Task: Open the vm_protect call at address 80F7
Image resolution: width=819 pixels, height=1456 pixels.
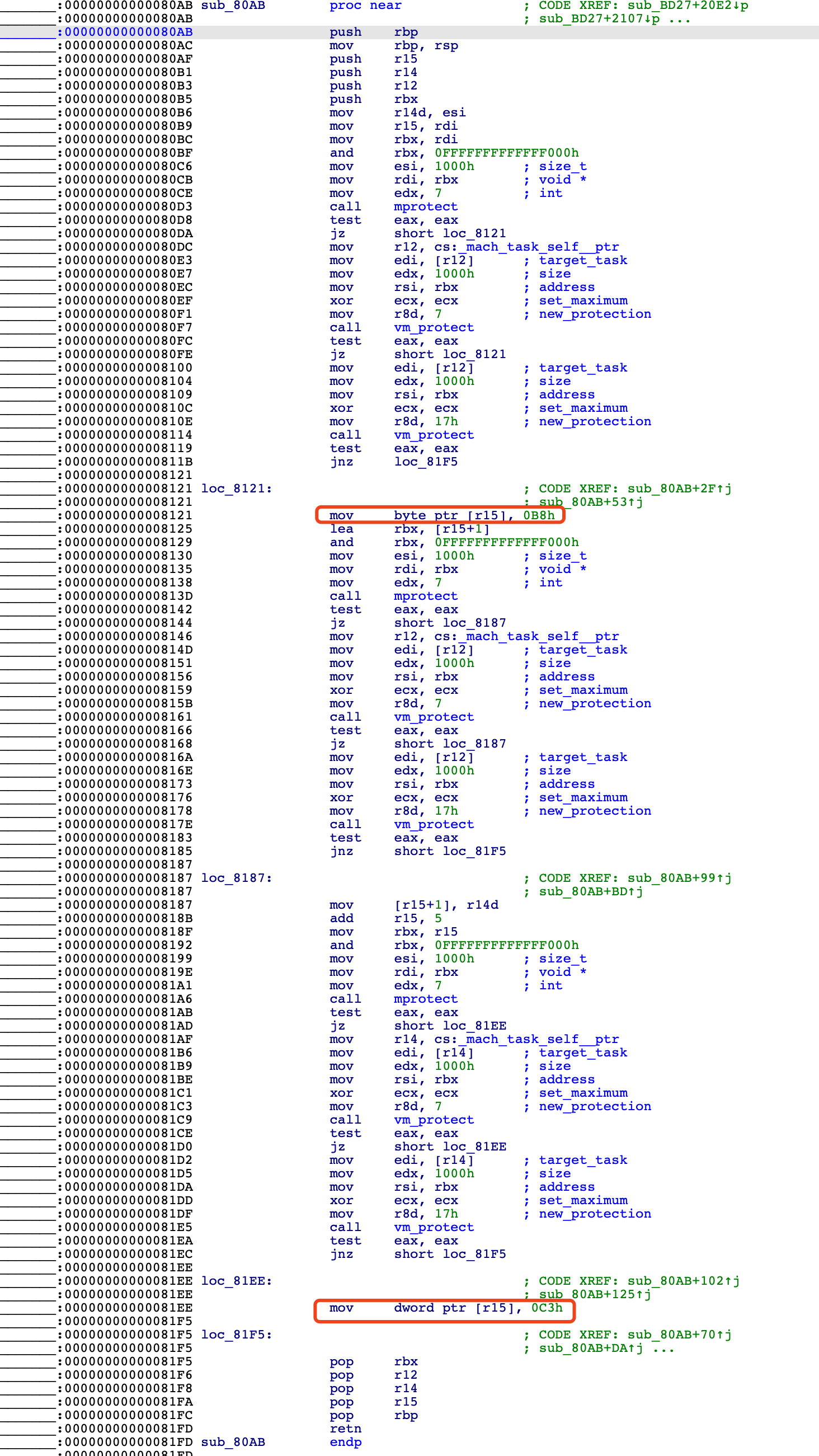Action: coord(434,328)
